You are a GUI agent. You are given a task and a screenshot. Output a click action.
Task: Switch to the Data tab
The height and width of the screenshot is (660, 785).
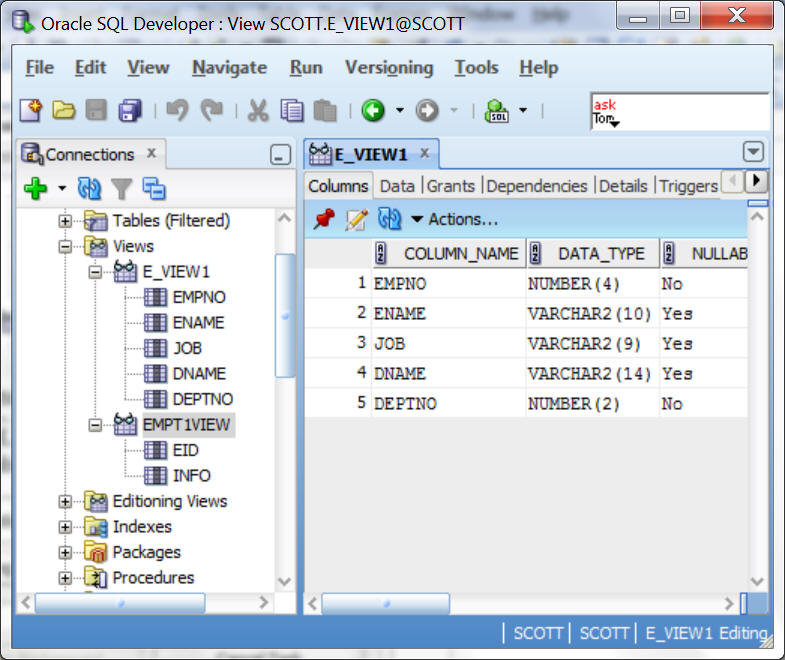[x=397, y=186]
